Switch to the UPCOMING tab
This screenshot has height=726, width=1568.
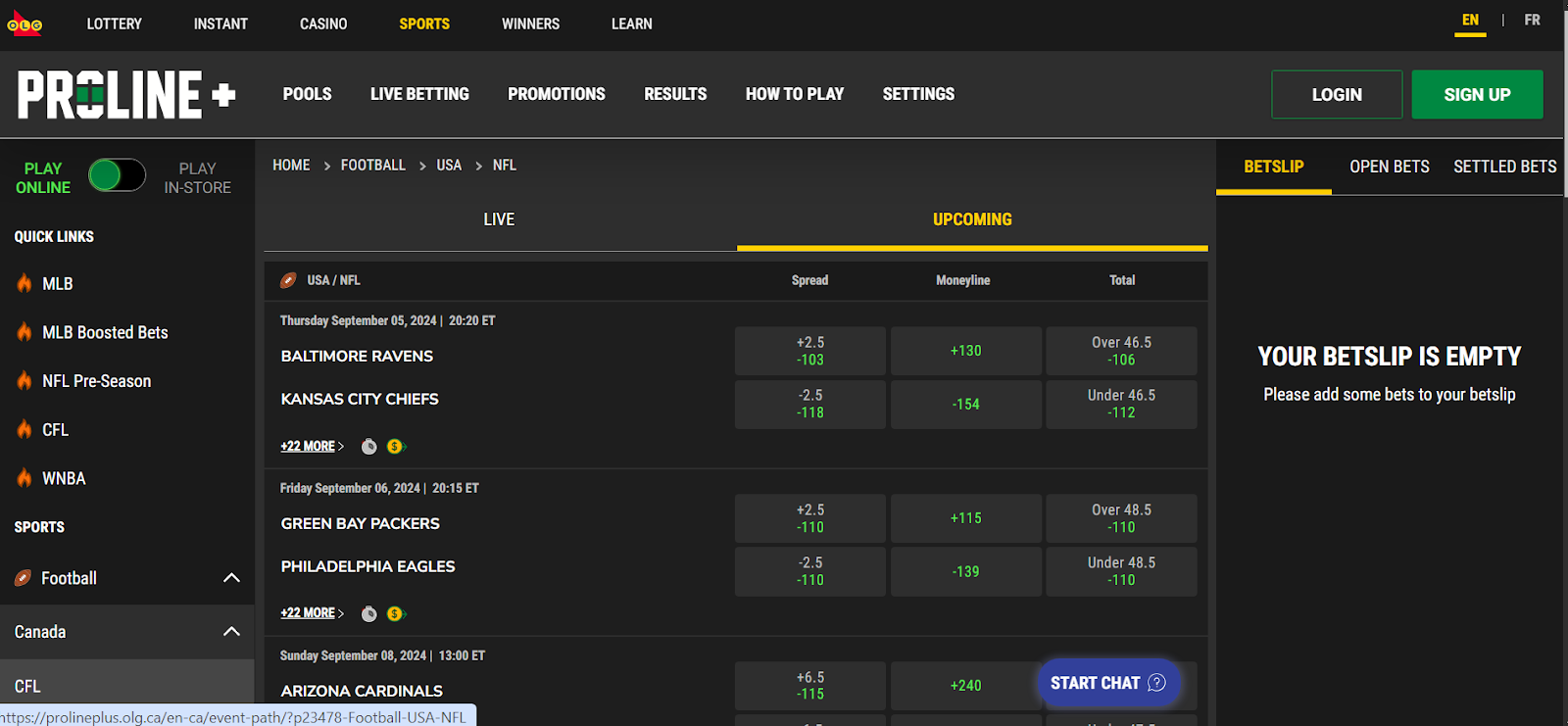coord(972,220)
